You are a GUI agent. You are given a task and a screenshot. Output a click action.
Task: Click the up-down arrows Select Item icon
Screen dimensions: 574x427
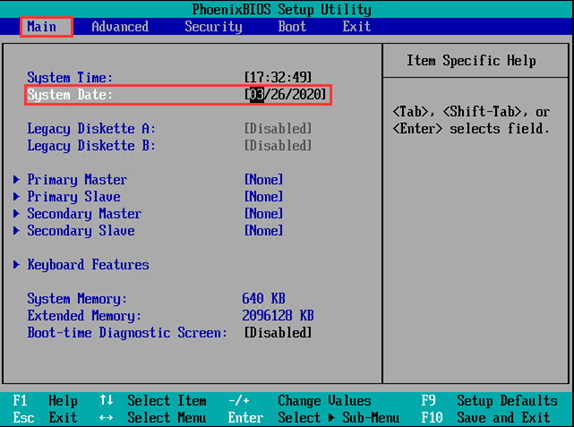pyautogui.click(x=106, y=400)
